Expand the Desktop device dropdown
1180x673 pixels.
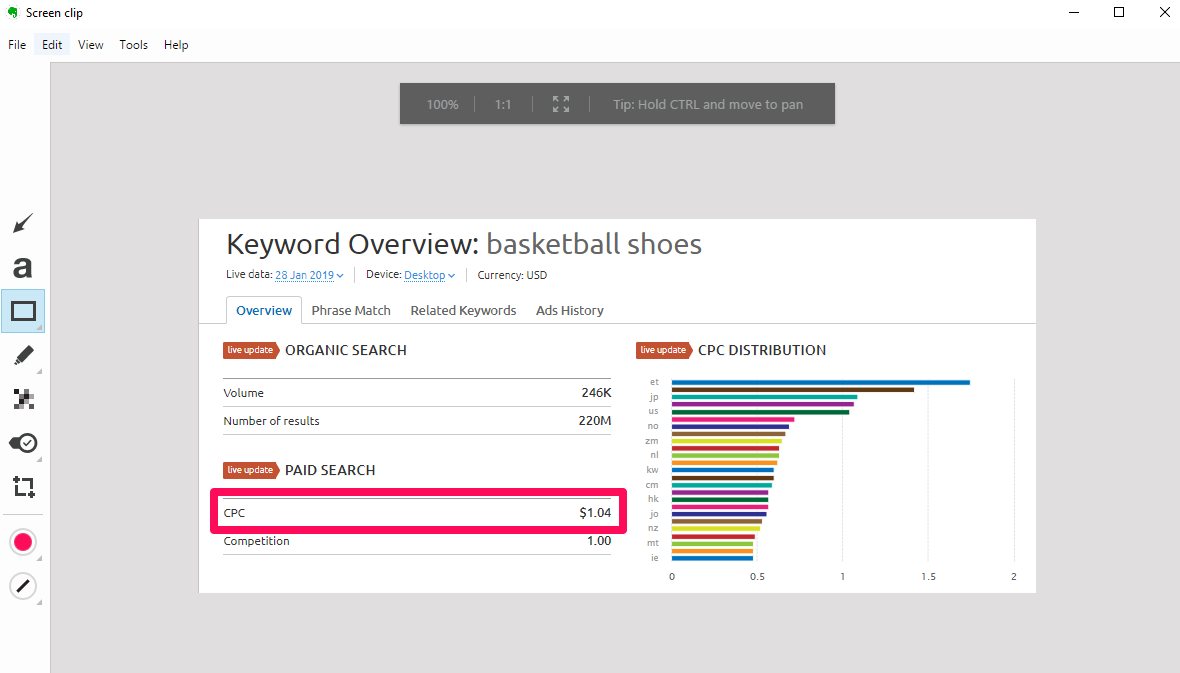click(429, 275)
